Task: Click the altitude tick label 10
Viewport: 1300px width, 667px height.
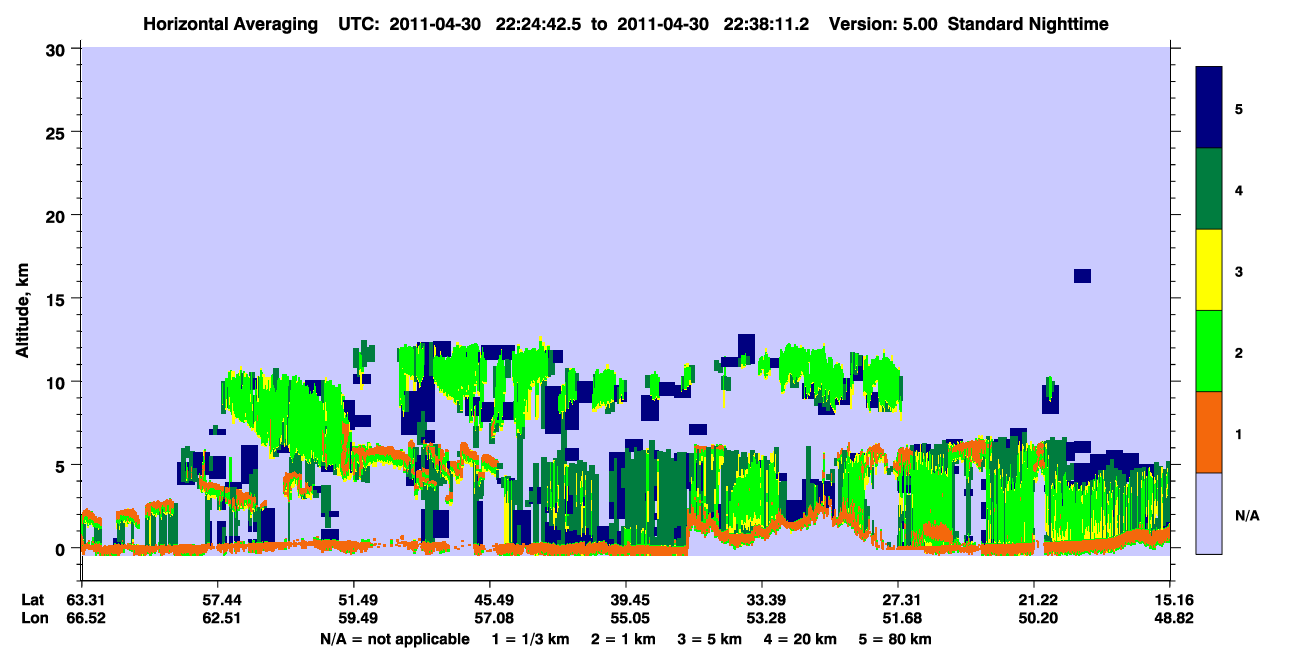Action: (x=57, y=382)
